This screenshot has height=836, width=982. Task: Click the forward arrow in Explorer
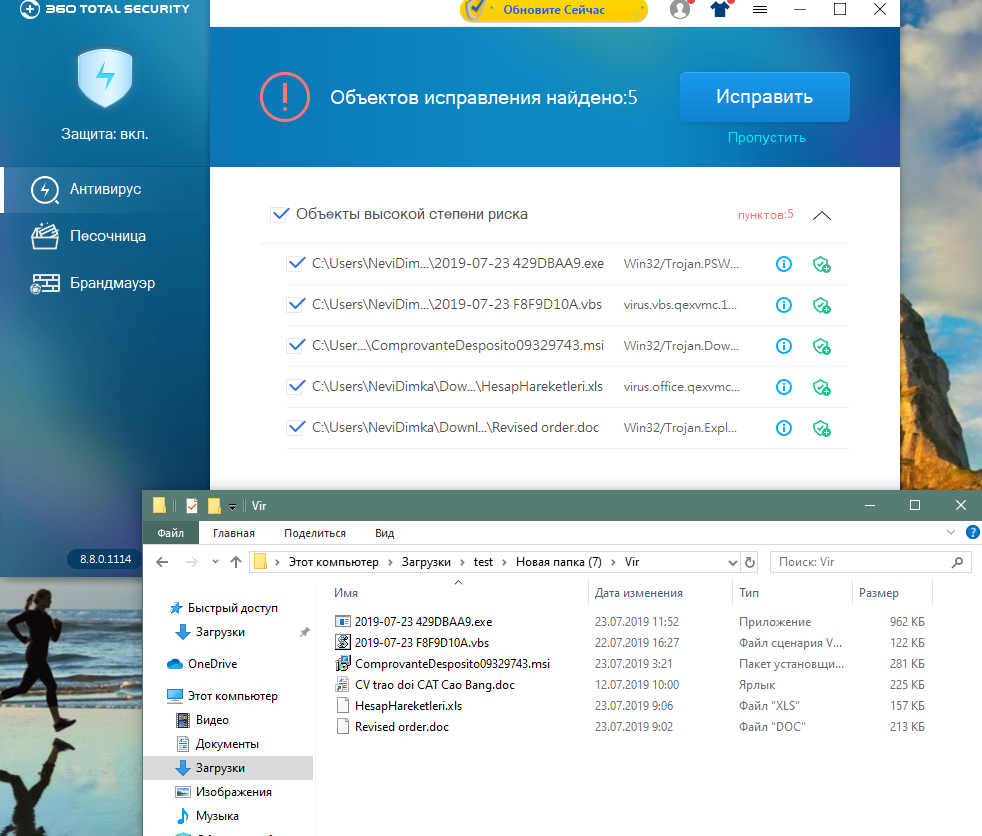click(x=192, y=562)
